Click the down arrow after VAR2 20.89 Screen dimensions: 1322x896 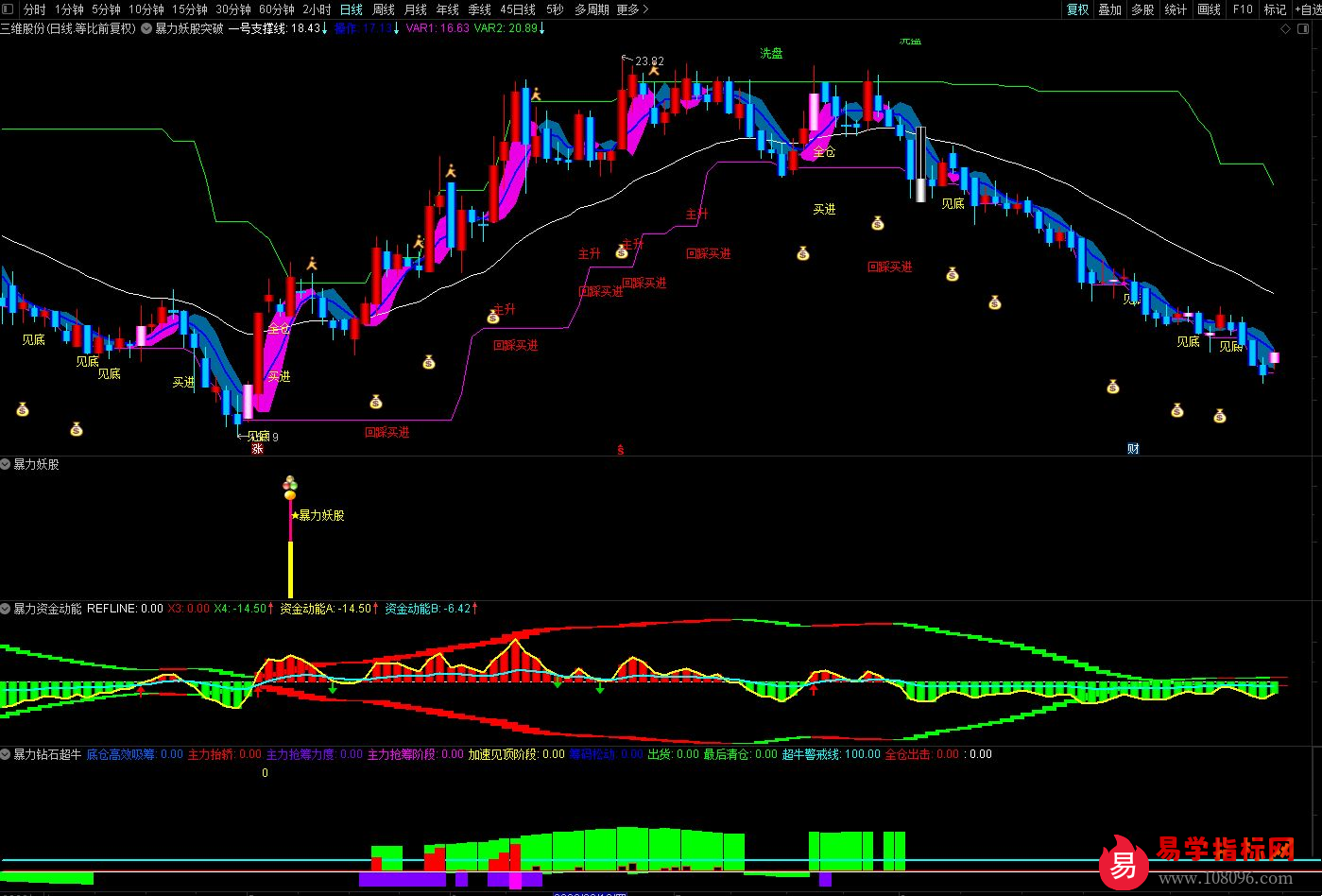542,28
